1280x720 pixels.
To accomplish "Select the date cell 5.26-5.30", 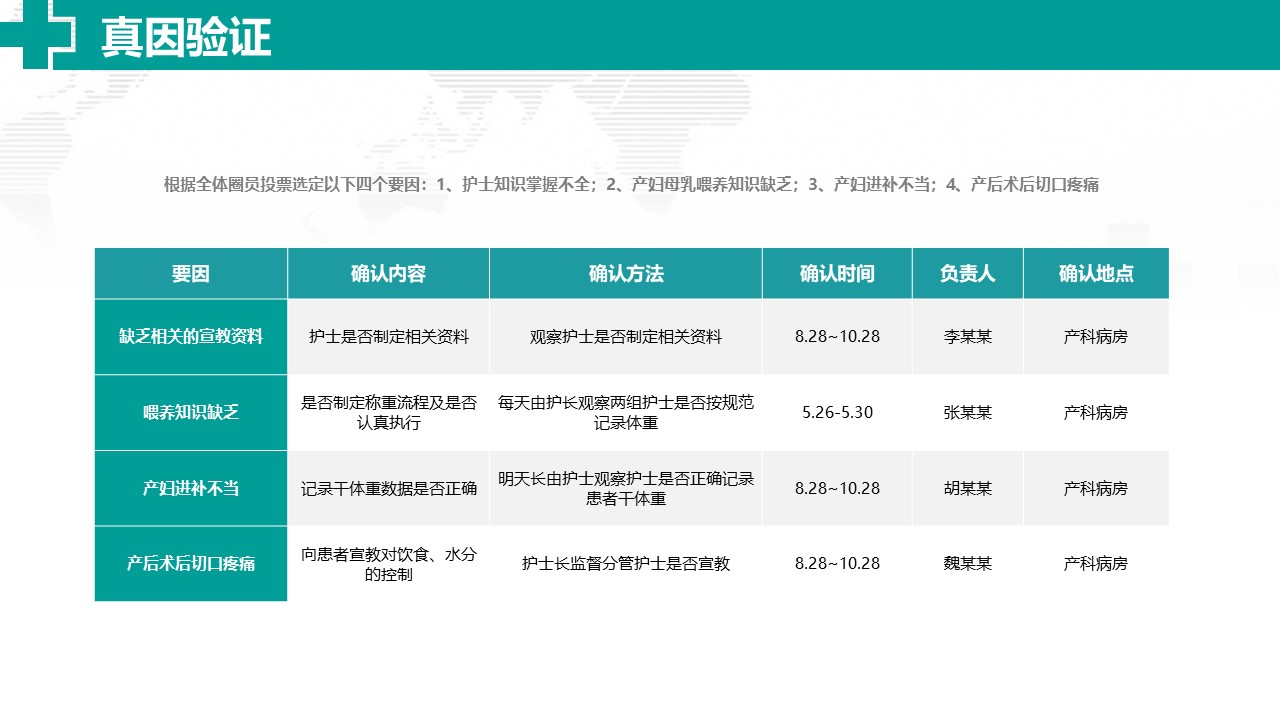I will 837,412.
